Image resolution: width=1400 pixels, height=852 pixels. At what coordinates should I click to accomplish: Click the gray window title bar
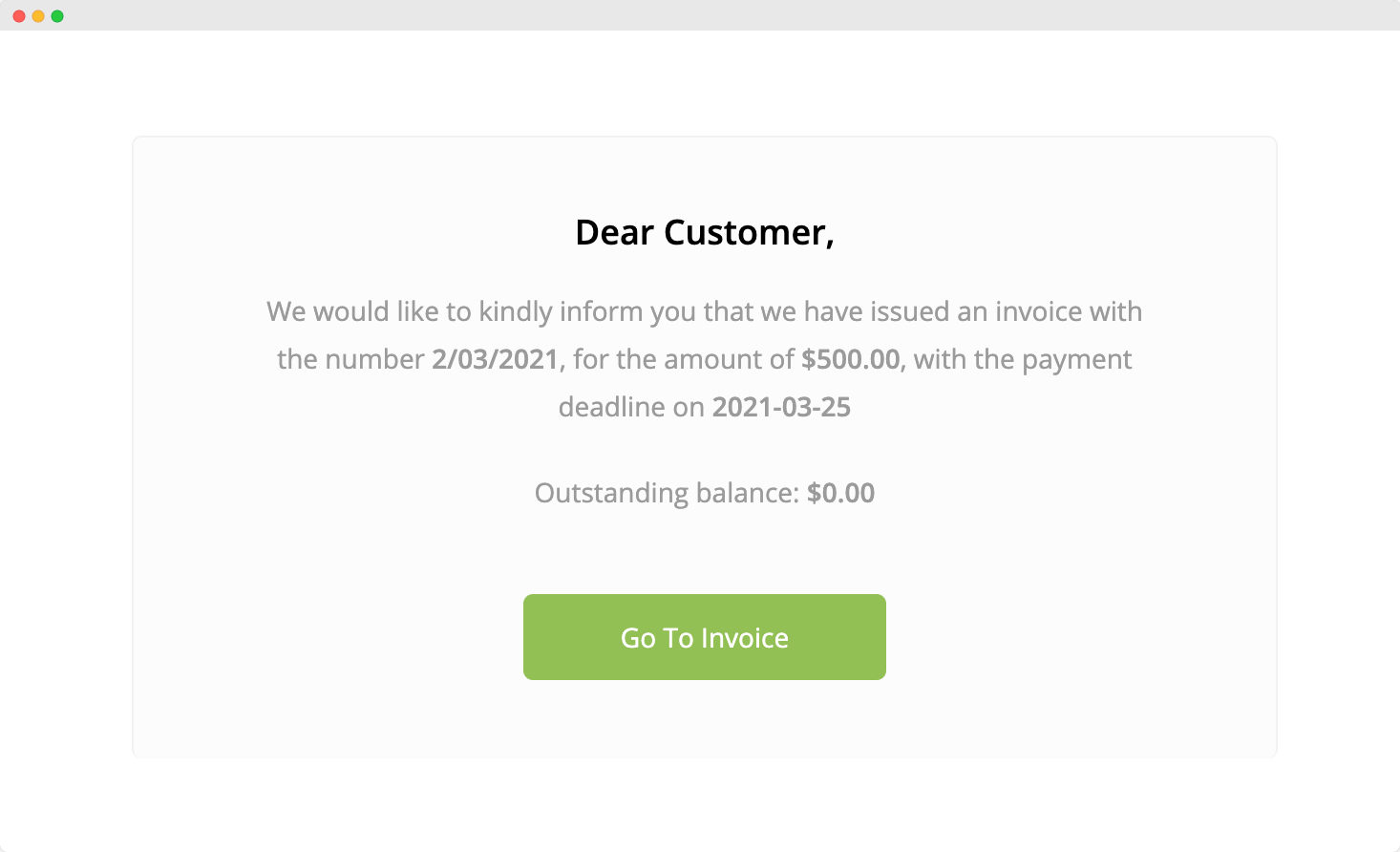(700, 15)
